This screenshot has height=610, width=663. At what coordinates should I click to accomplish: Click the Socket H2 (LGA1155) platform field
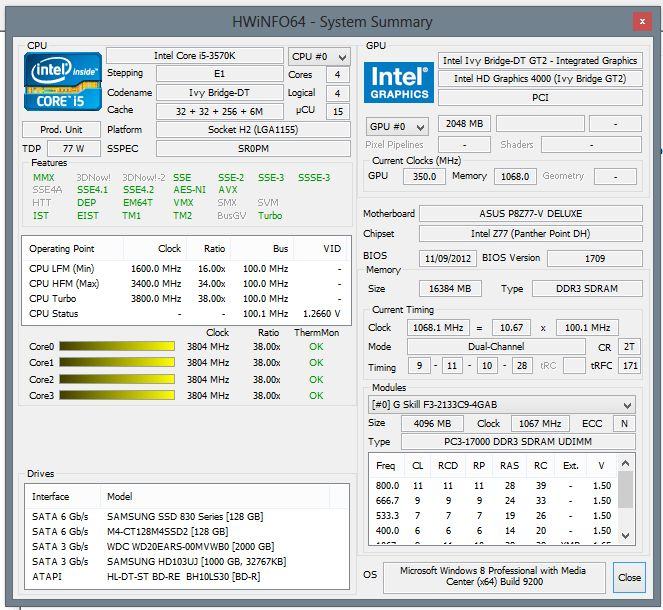coord(253,129)
